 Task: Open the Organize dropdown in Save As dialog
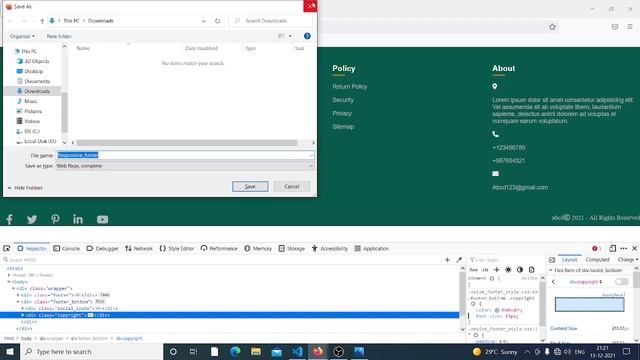[x=22, y=36]
